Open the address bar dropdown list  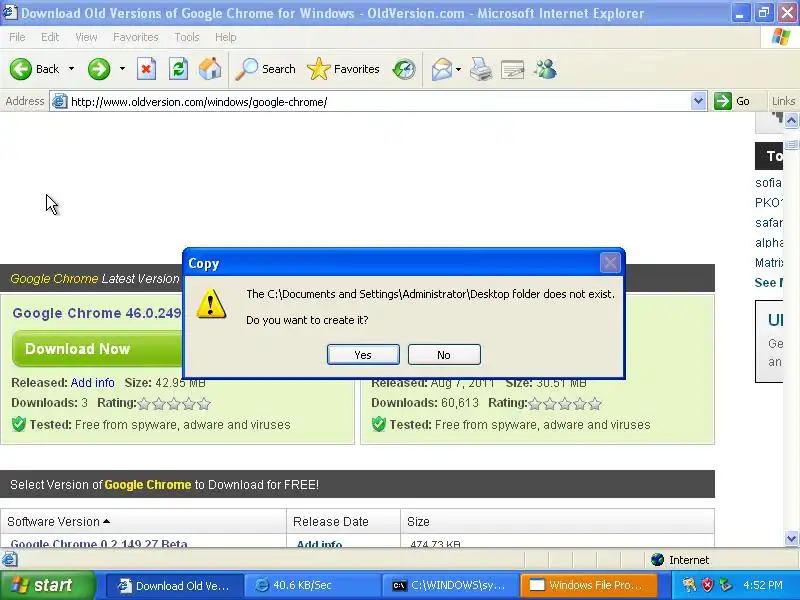(x=698, y=101)
